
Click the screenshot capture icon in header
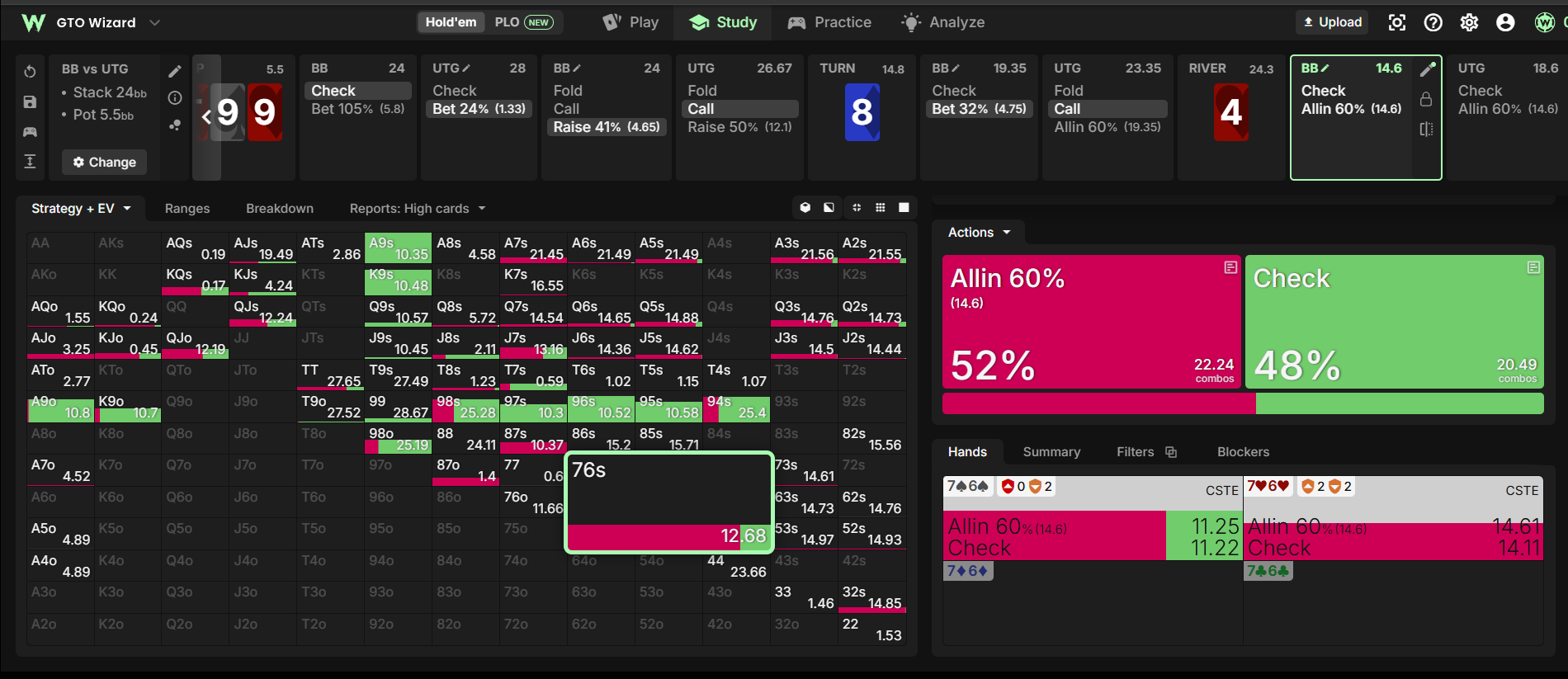pyautogui.click(x=1397, y=22)
